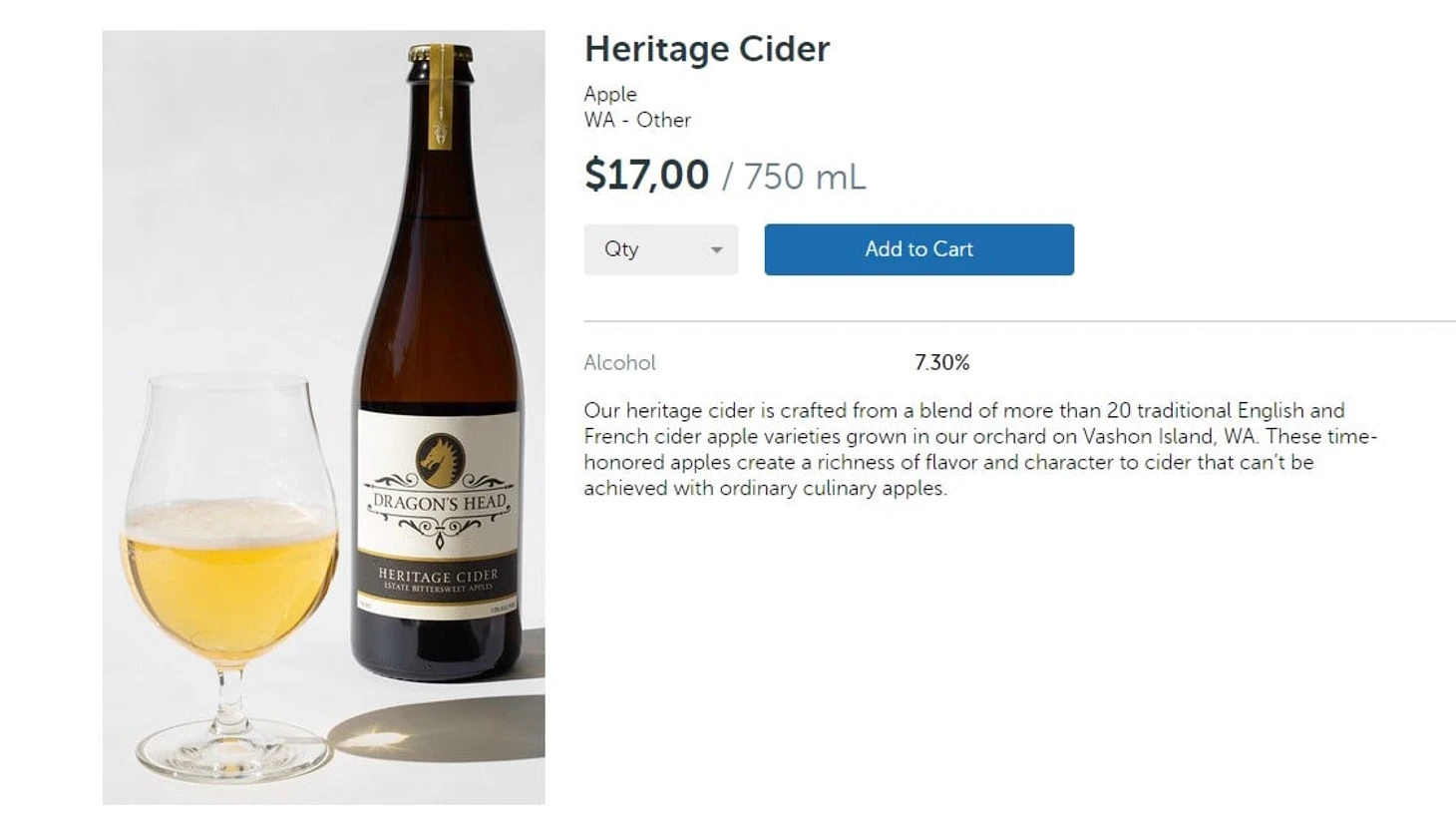
Task: Click the Alcohol label
Action: pos(619,363)
